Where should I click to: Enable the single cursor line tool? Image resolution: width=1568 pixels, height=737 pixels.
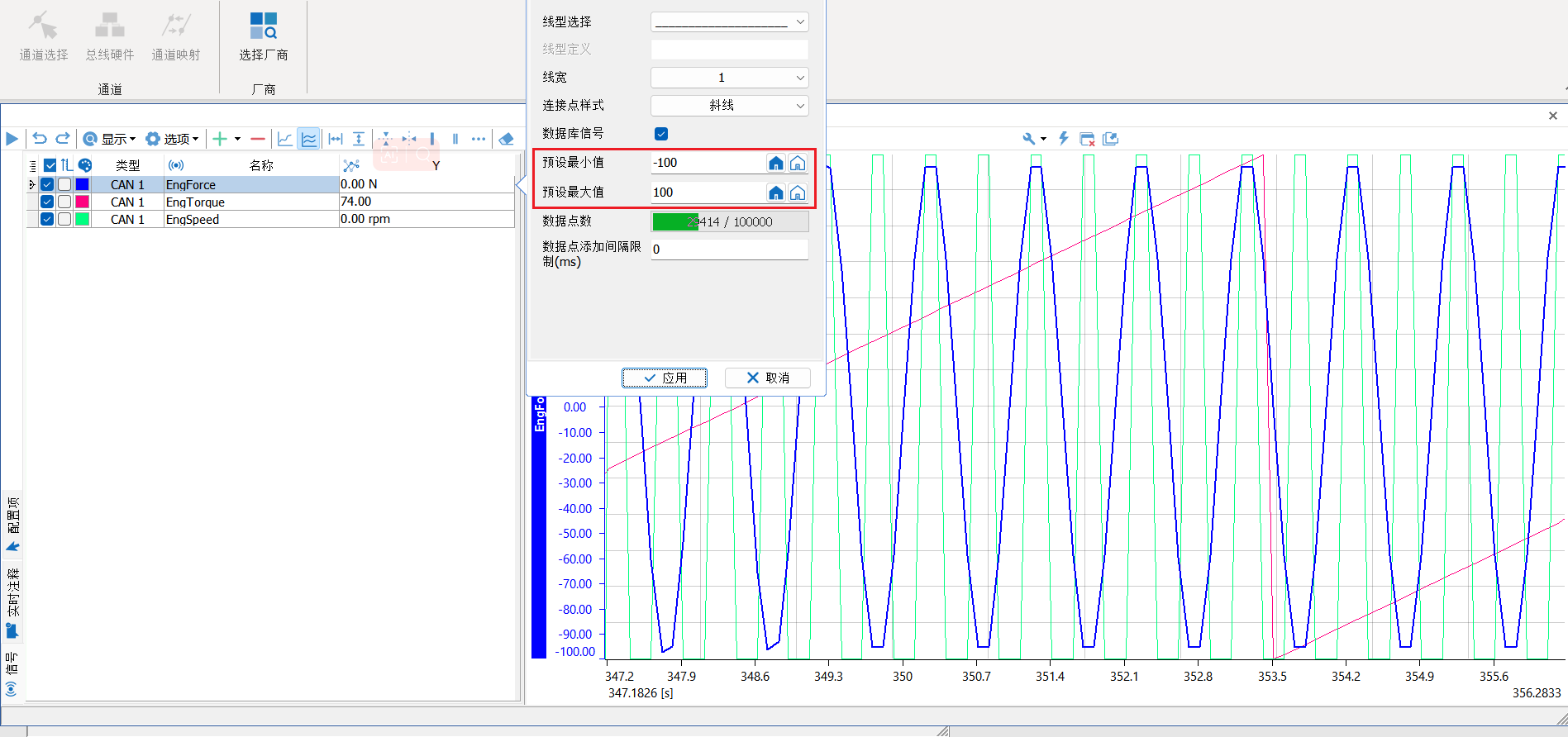(432, 139)
